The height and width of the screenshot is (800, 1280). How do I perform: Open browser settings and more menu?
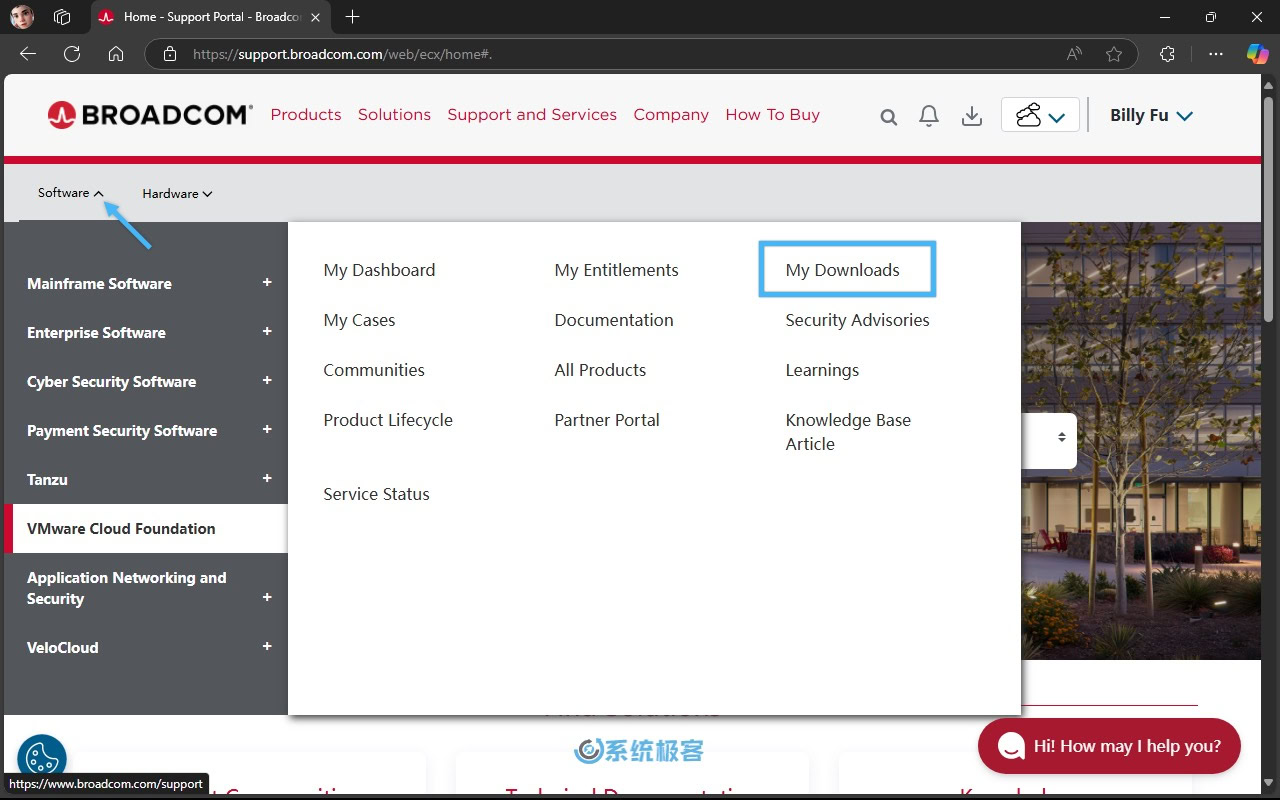(1216, 54)
